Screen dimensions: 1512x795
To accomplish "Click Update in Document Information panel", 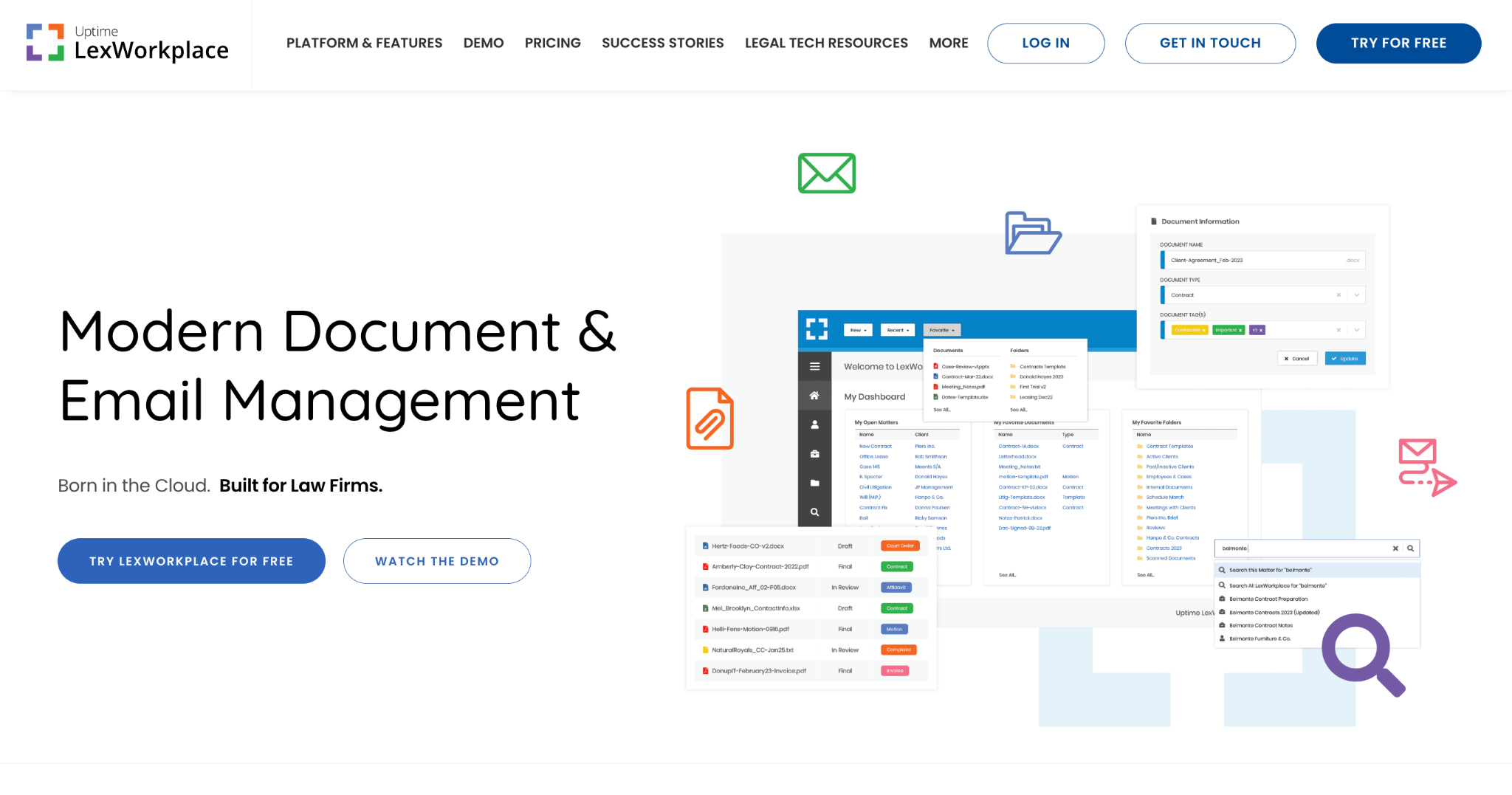I will point(1345,359).
